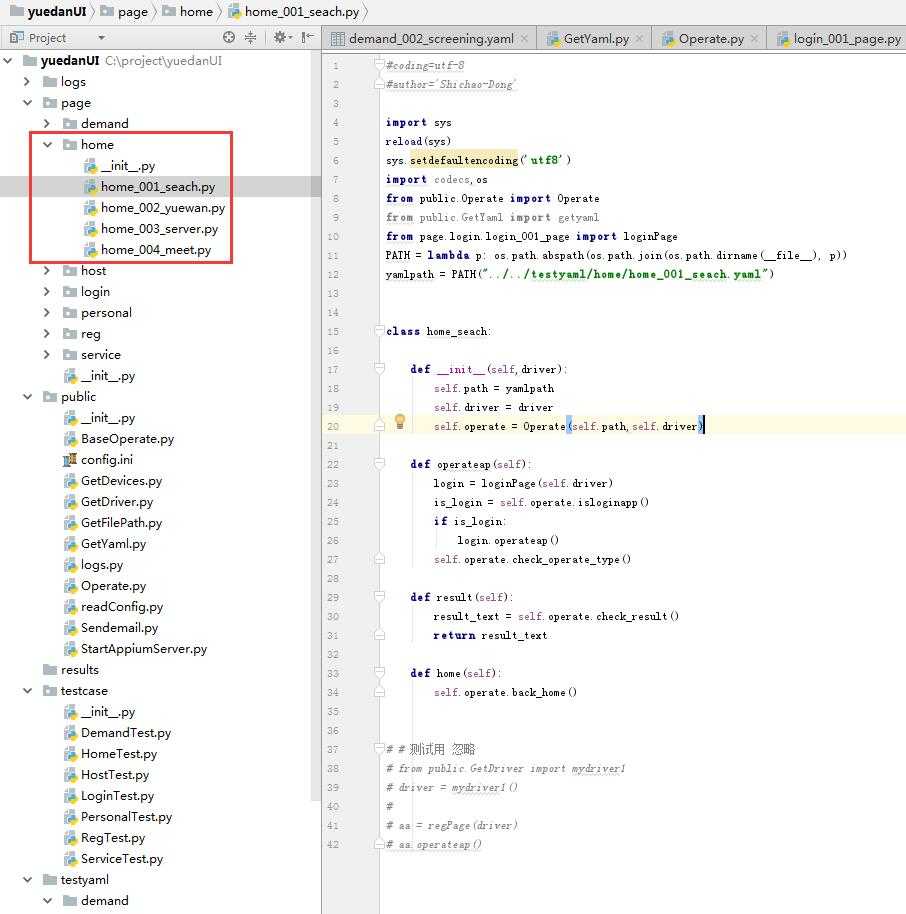Viewport: 906px width, 914px height.
Task: Click the DemandTest.py file icon
Action: [70, 733]
